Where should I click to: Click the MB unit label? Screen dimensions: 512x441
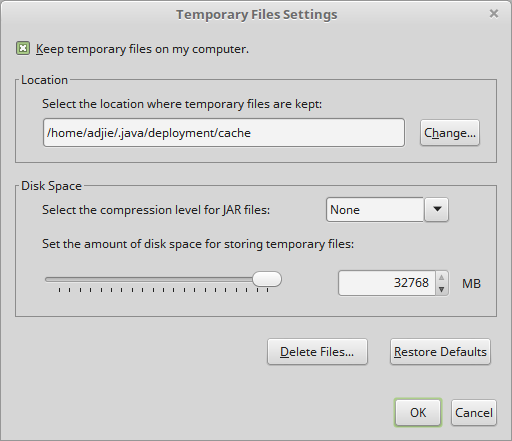[x=471, y=284]
